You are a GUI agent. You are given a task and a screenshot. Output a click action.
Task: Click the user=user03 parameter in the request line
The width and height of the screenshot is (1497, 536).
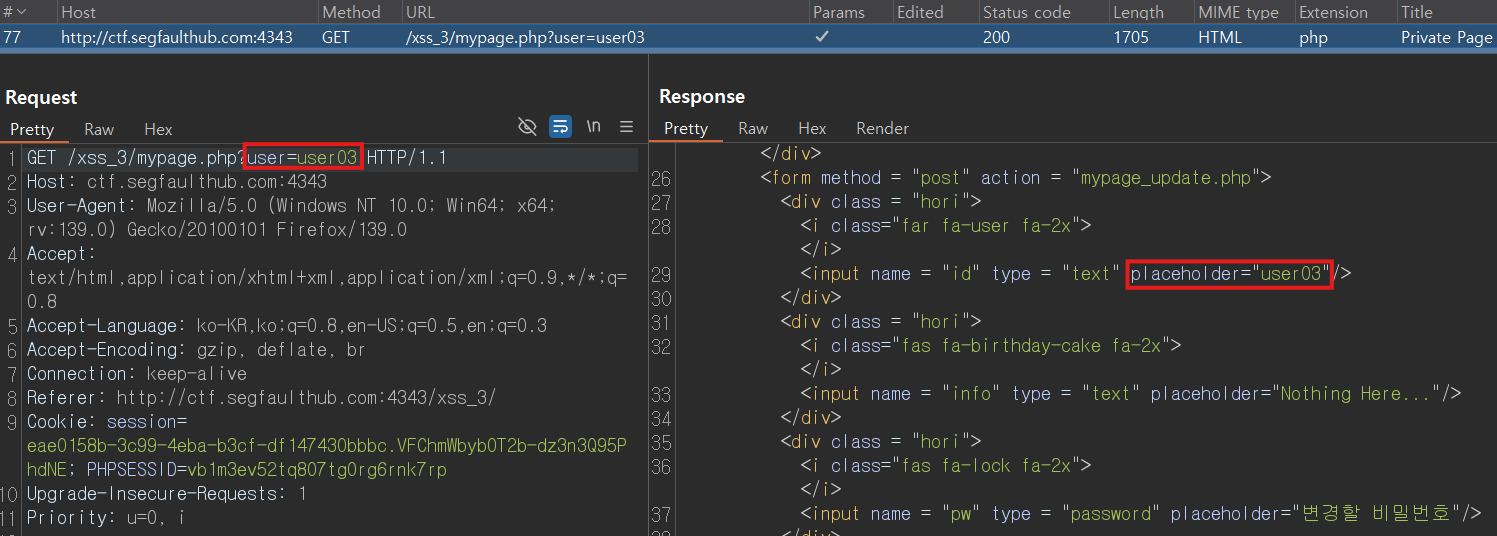pos(302,157)
